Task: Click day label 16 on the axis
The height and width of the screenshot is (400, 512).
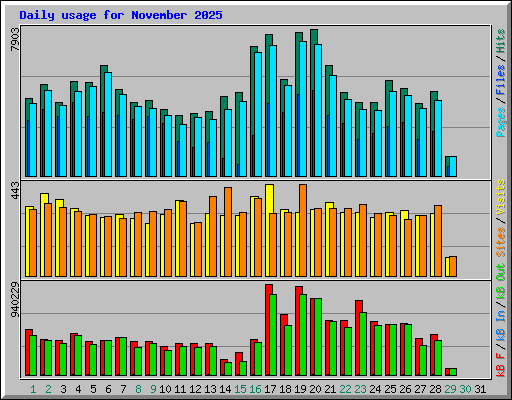Action: [x=255, y=389]
